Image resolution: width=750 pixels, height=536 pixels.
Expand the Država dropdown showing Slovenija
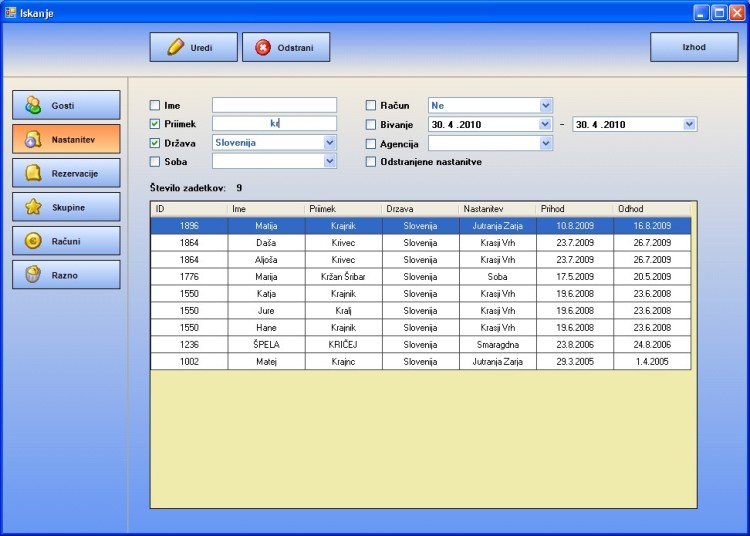(330, 143)
